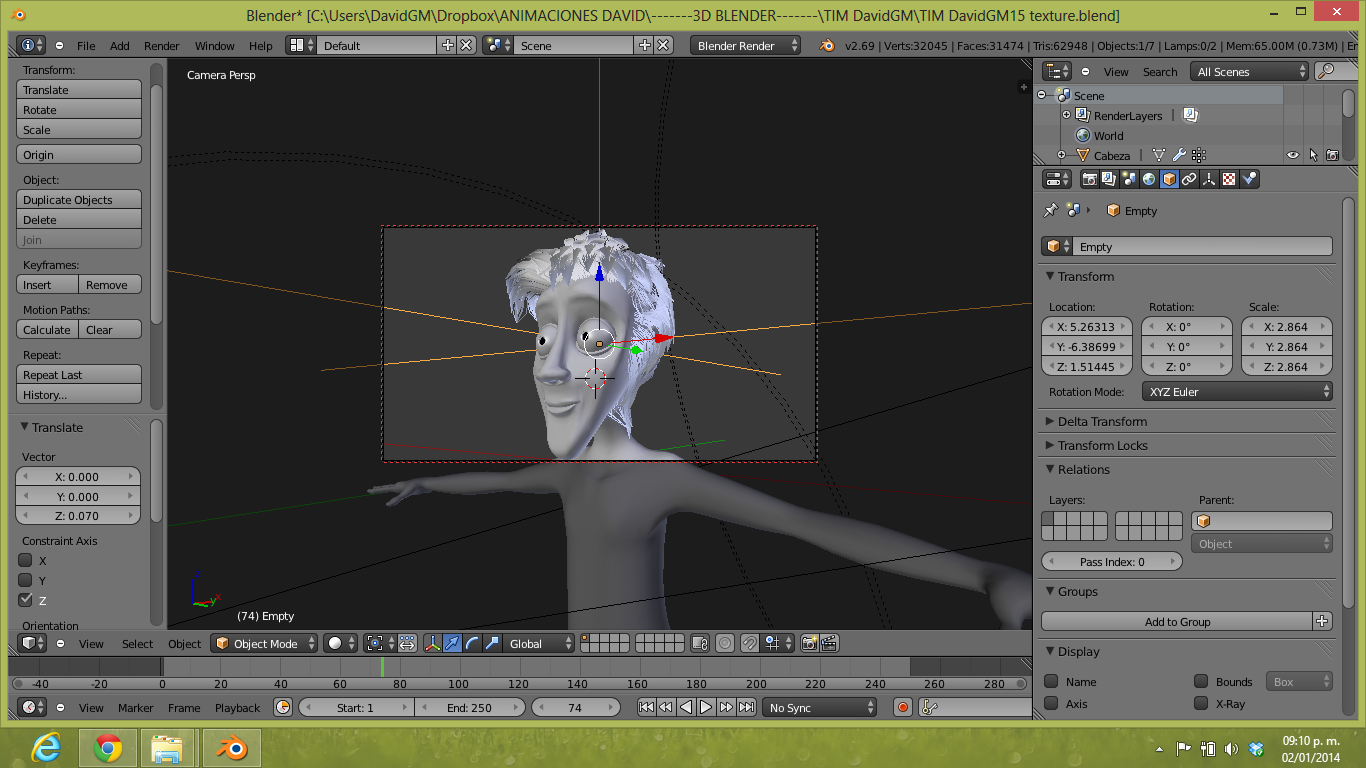
Task: Open the Texture properties checkerboard tab
Action: pyautogui.click(x=1229, y=179)
